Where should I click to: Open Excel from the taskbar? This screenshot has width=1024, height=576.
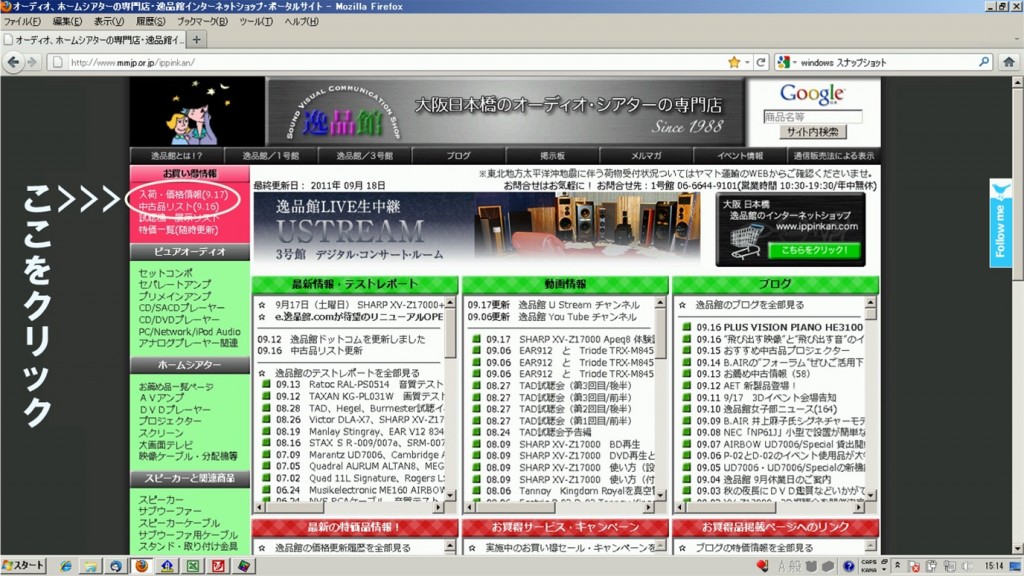pos(192,566)
